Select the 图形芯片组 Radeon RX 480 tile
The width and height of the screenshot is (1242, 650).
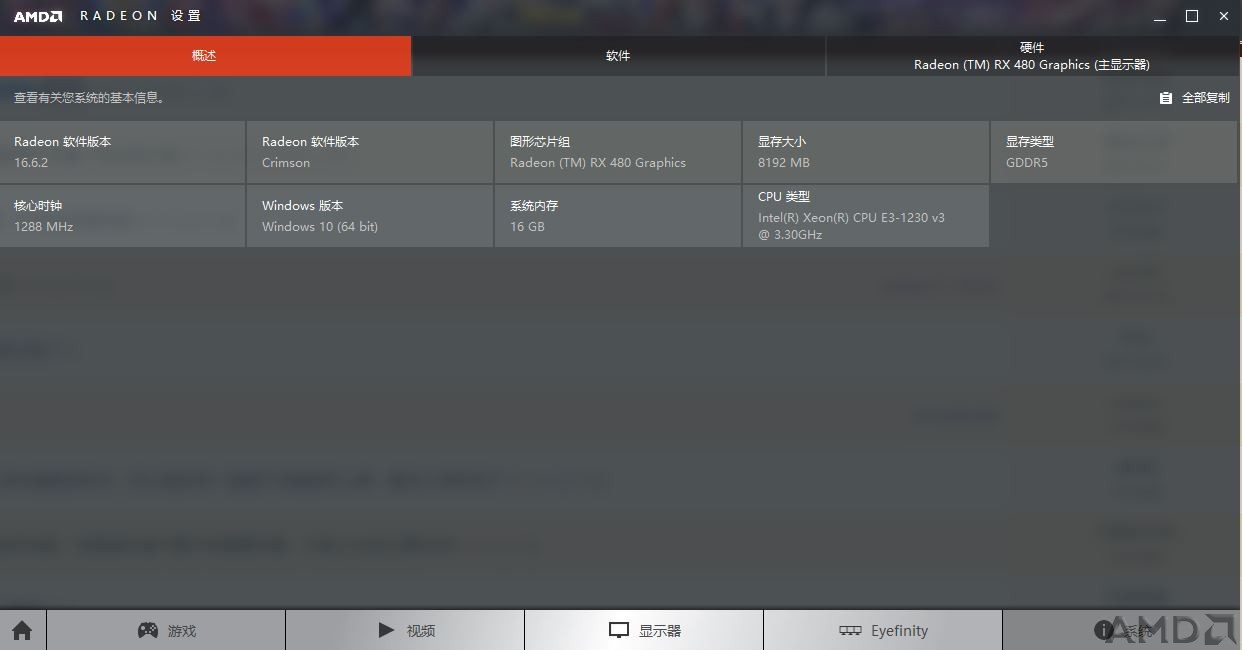618,152
